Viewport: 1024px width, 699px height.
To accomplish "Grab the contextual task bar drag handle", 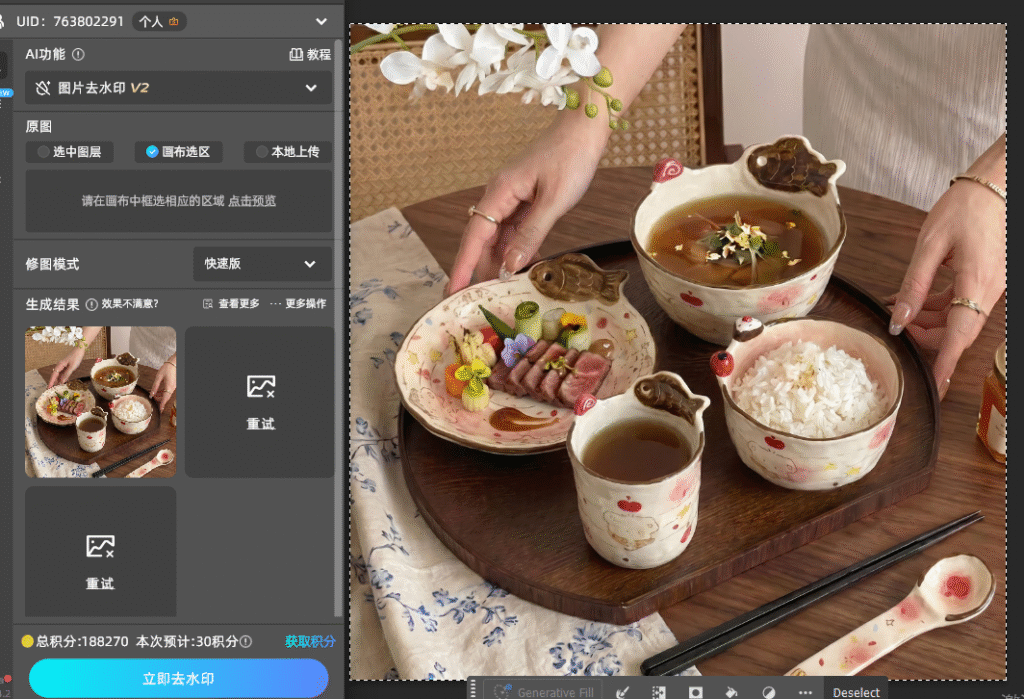I will [x=473, y=690].
